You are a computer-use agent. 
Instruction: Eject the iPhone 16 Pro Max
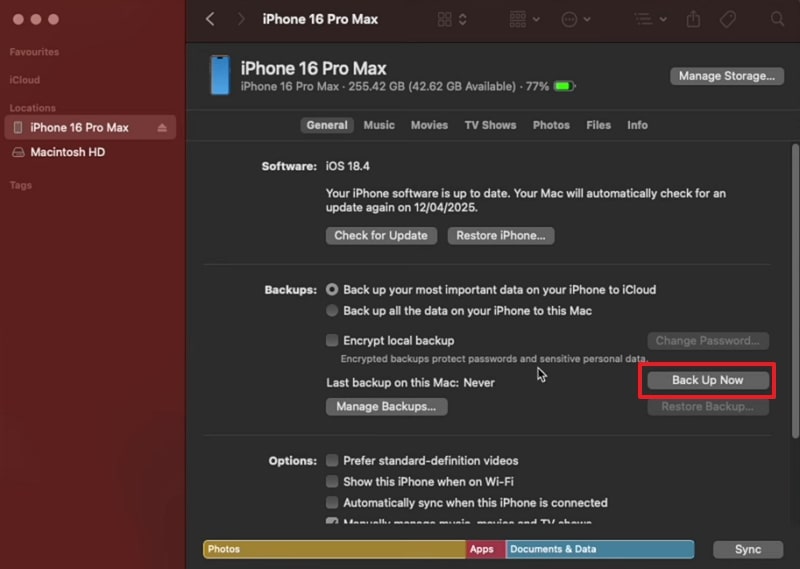pos(162,128)
